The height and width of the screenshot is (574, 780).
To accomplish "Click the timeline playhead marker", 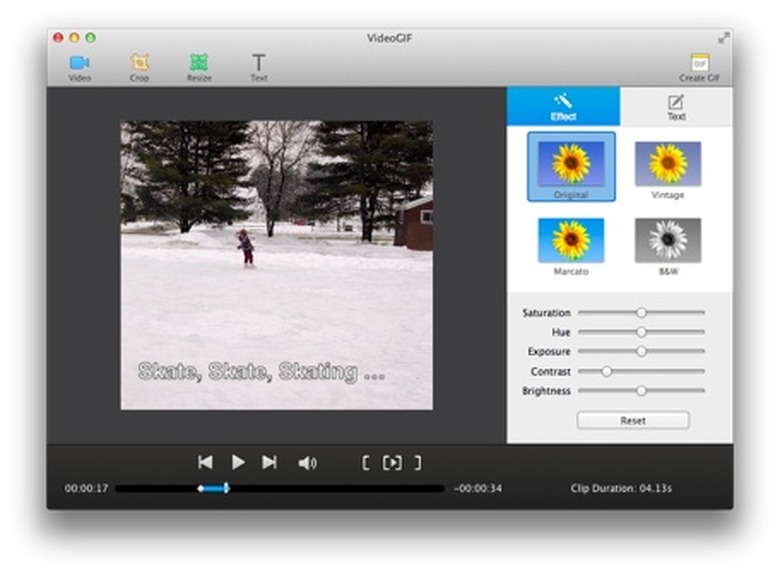I will tap(227, 488).
